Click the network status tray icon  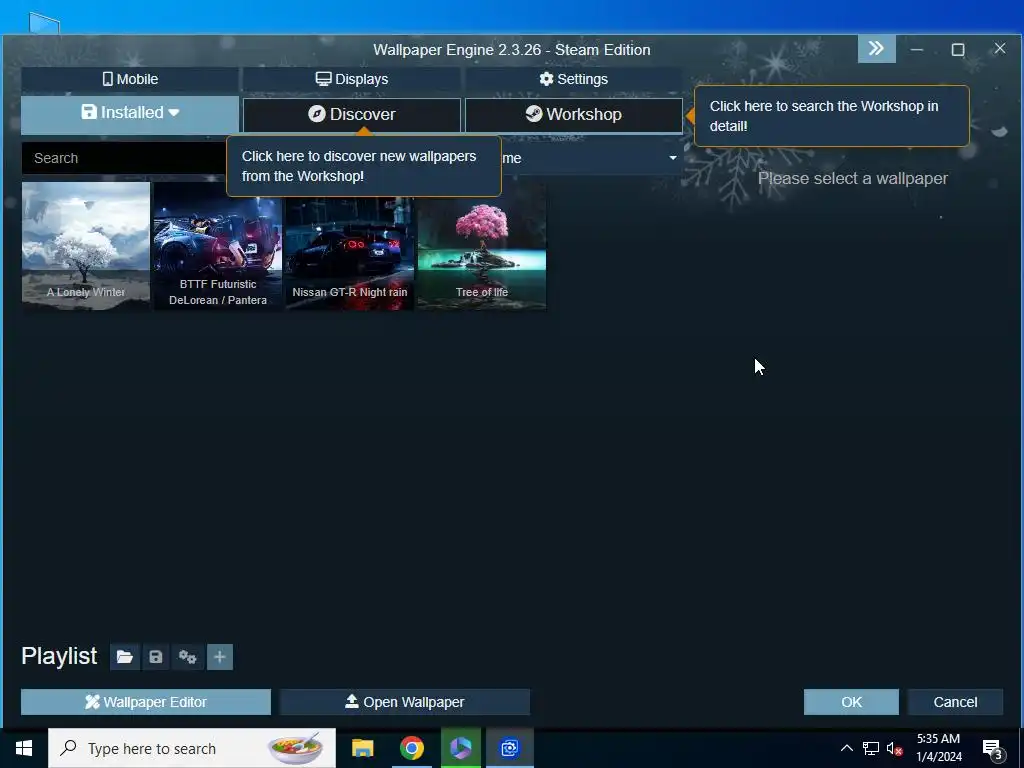coord(871,748)
